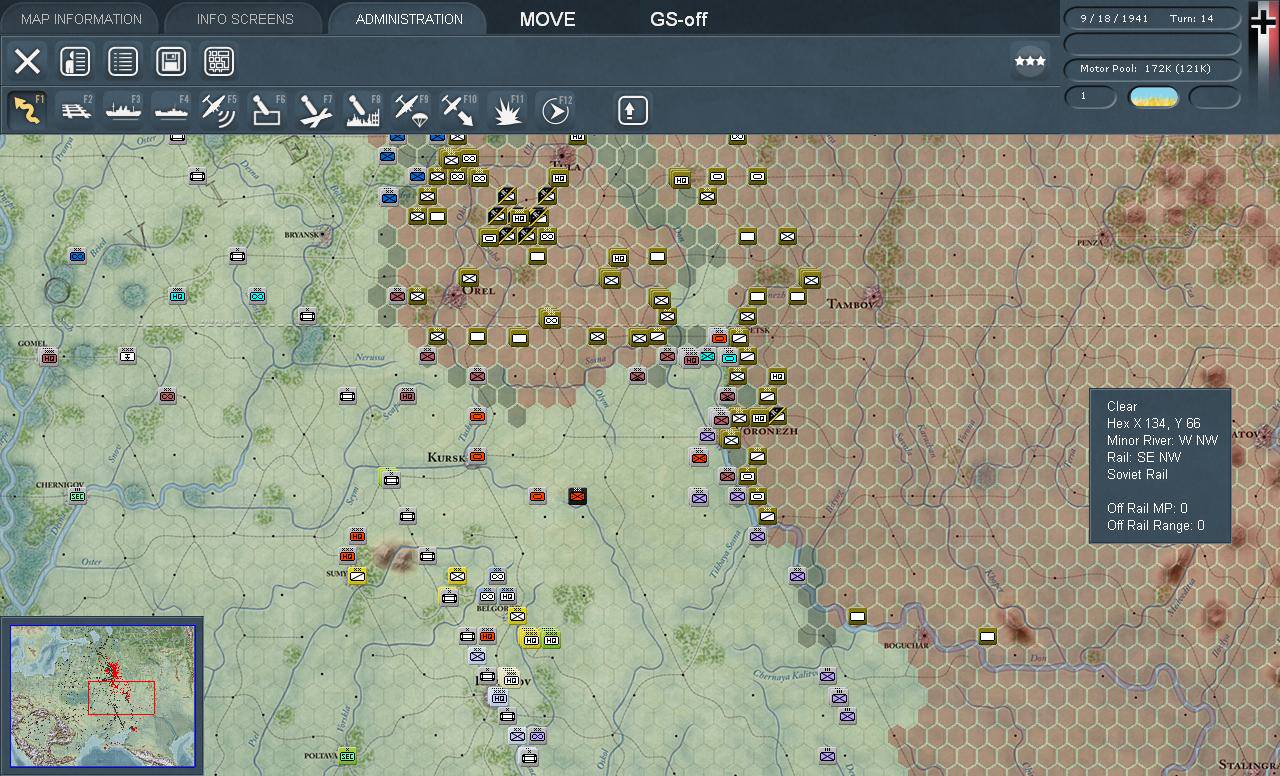Click the Tambov city label on the map

[851, 303]
